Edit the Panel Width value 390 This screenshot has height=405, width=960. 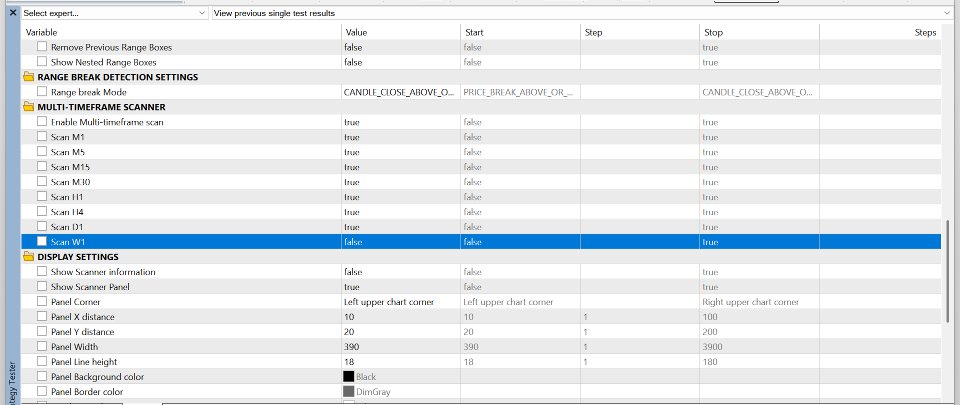401,347
